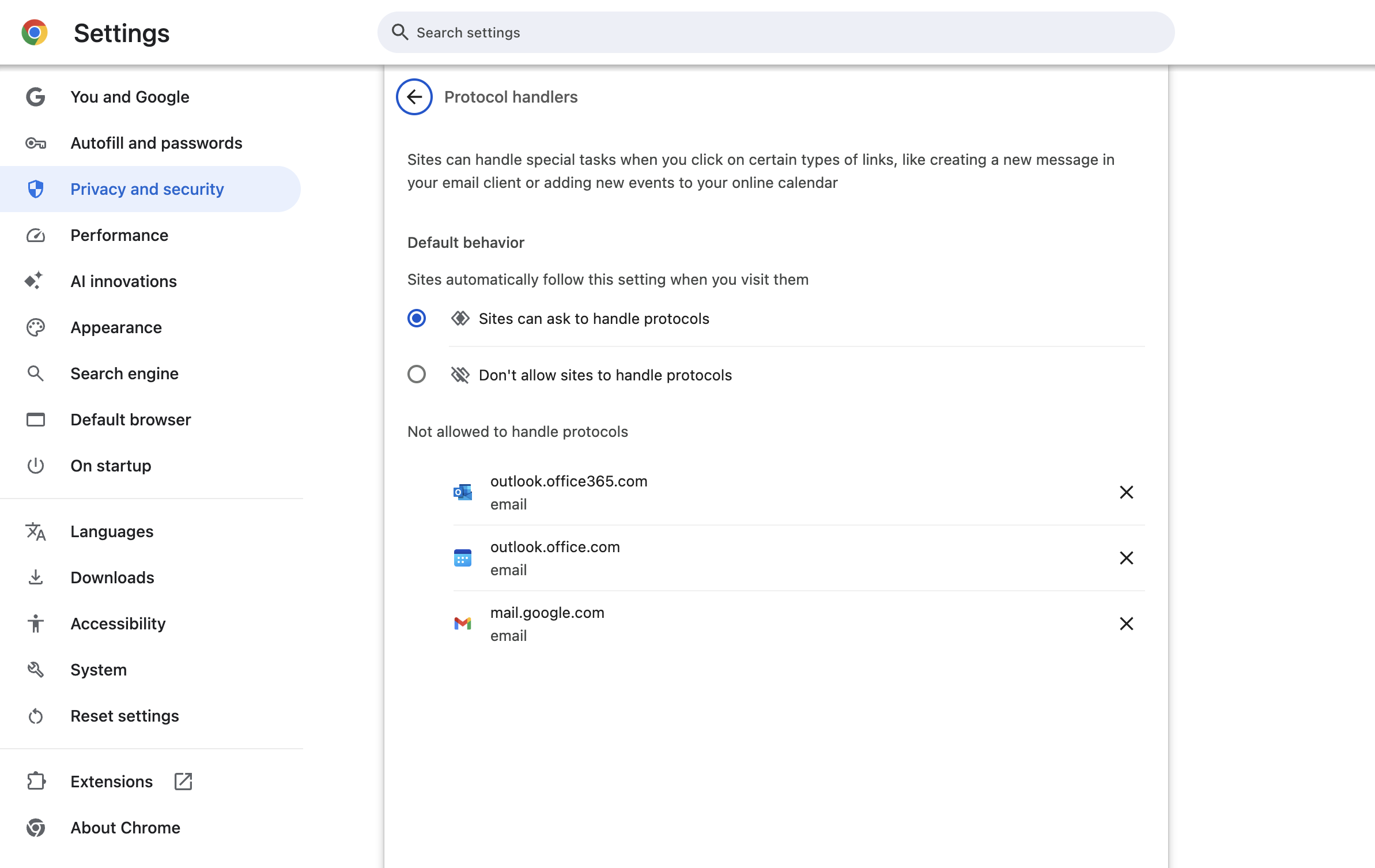
Task: Click the On startup power icon
Action: point(36,466)
